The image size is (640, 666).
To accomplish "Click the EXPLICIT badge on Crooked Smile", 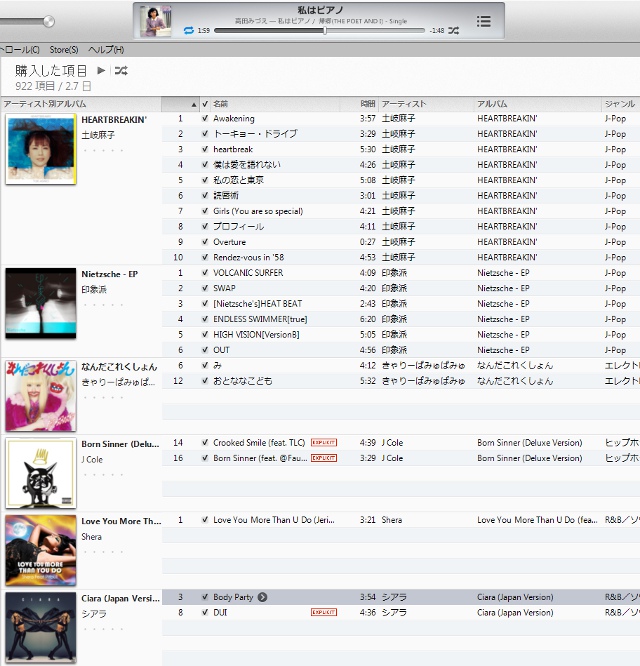I will pyautogui.click(x=324, y=443).
